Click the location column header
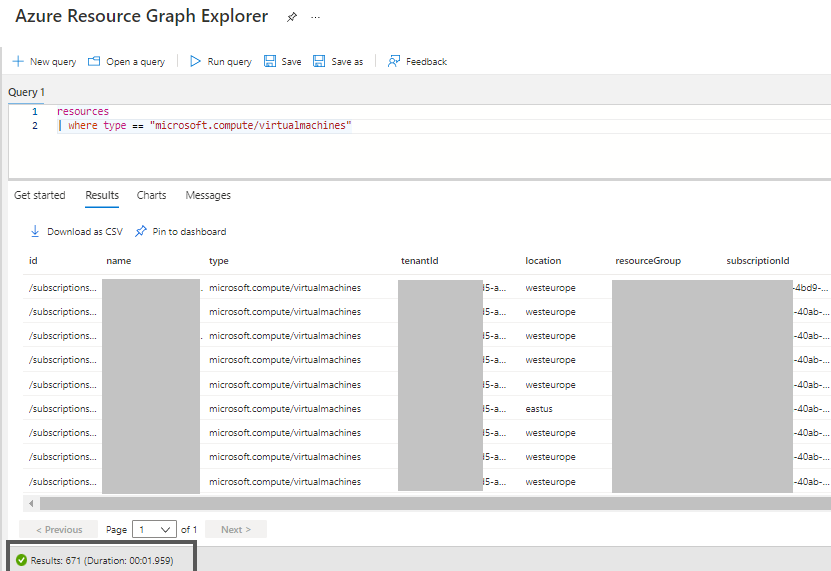831x571 pixels. pos(543,261)
